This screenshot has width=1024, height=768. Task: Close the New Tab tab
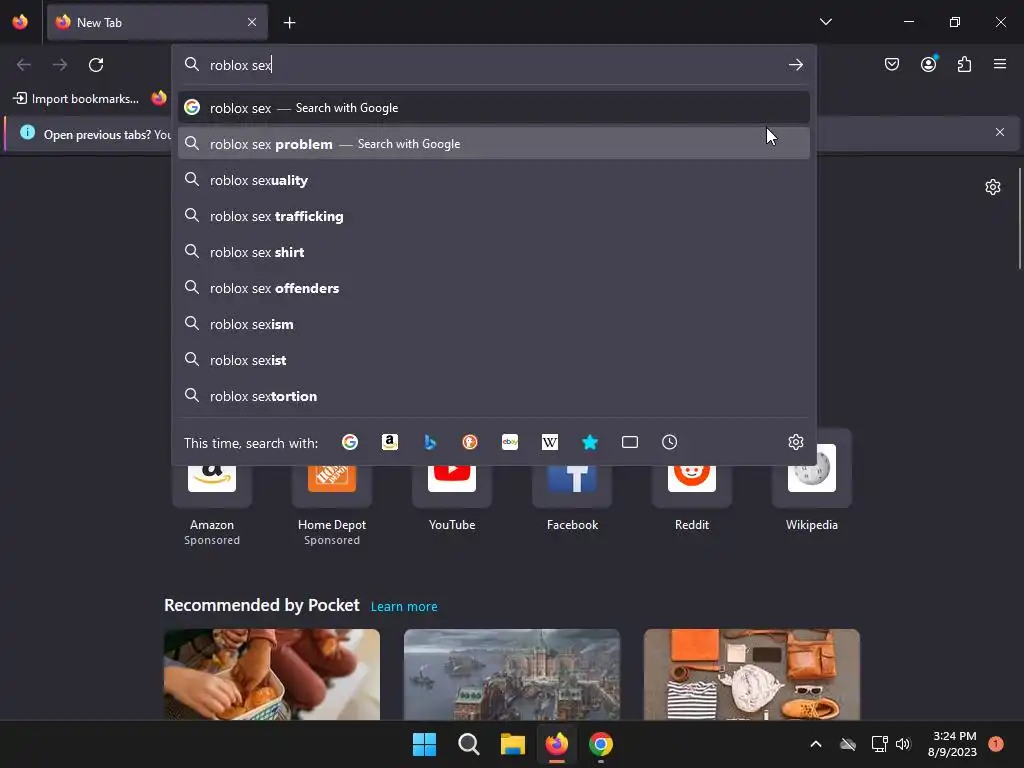click(252, 22)
